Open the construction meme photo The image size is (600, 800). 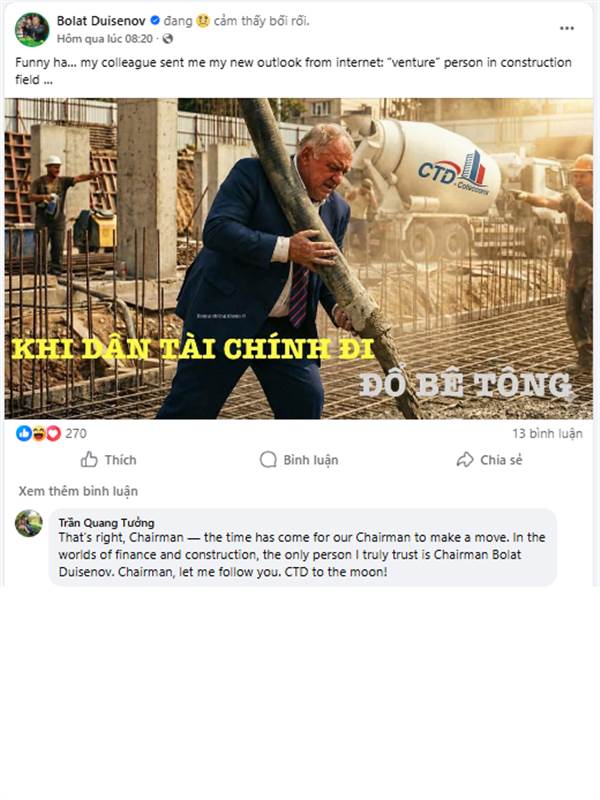click(299, 259)
